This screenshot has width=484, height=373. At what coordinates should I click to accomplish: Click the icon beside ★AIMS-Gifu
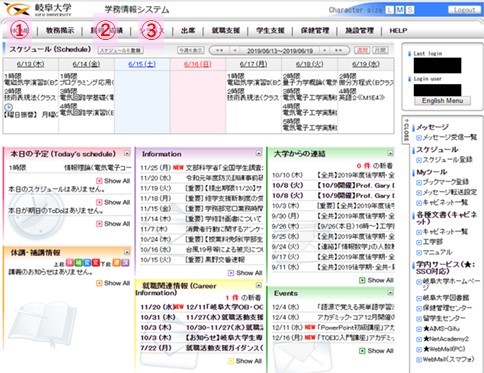(x=419, y=329)
